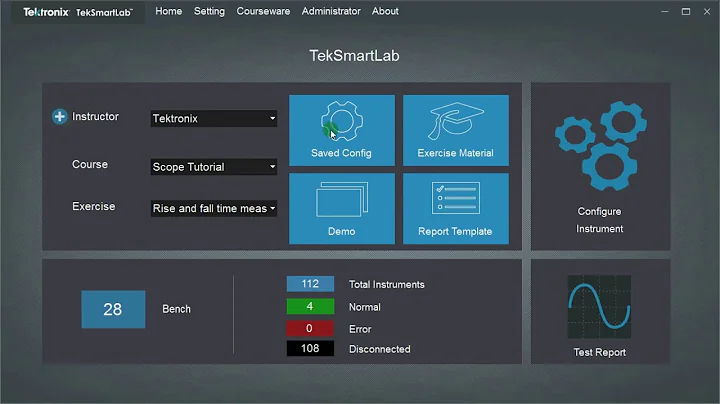The height and width of the screenshot is (404, 720).
Task: Click the Bench count box showing 28
Action: 113,309
